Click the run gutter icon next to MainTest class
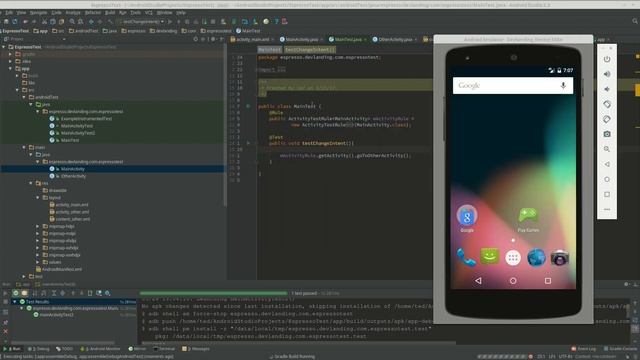 [248, 106]
